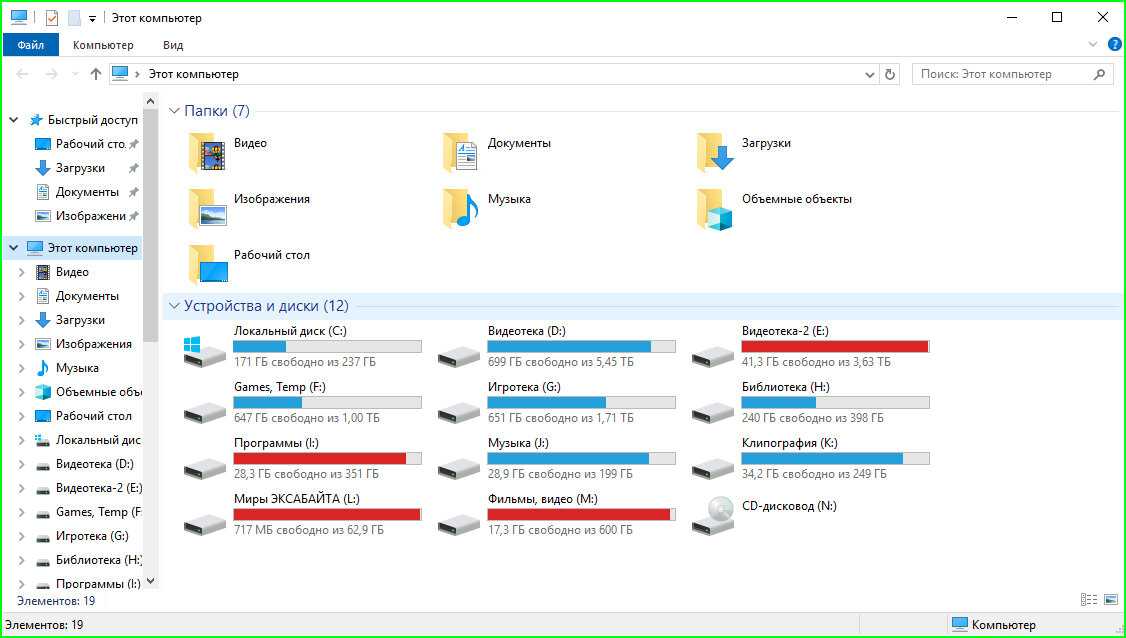
Task: Click the Видеотека-2 (E:) red usage bar
Action: 834,346
